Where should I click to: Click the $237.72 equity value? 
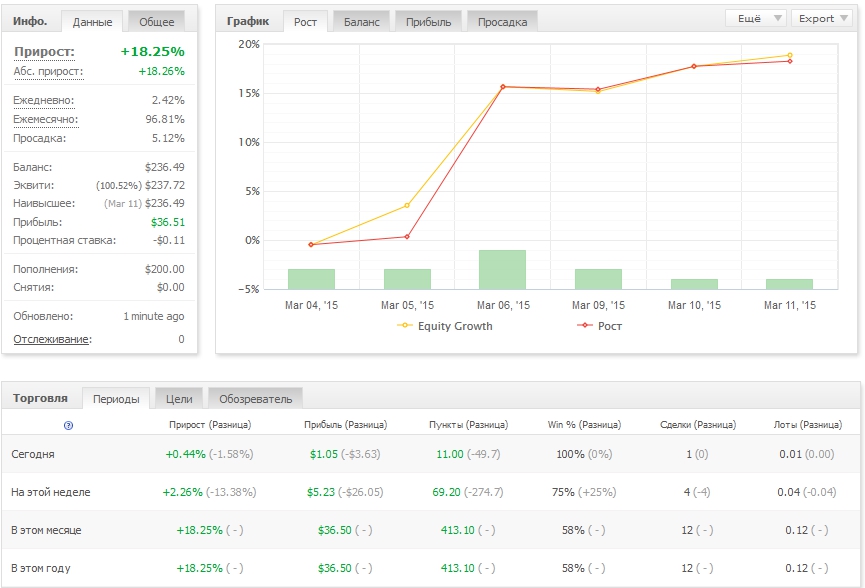[x=165, y=185]
